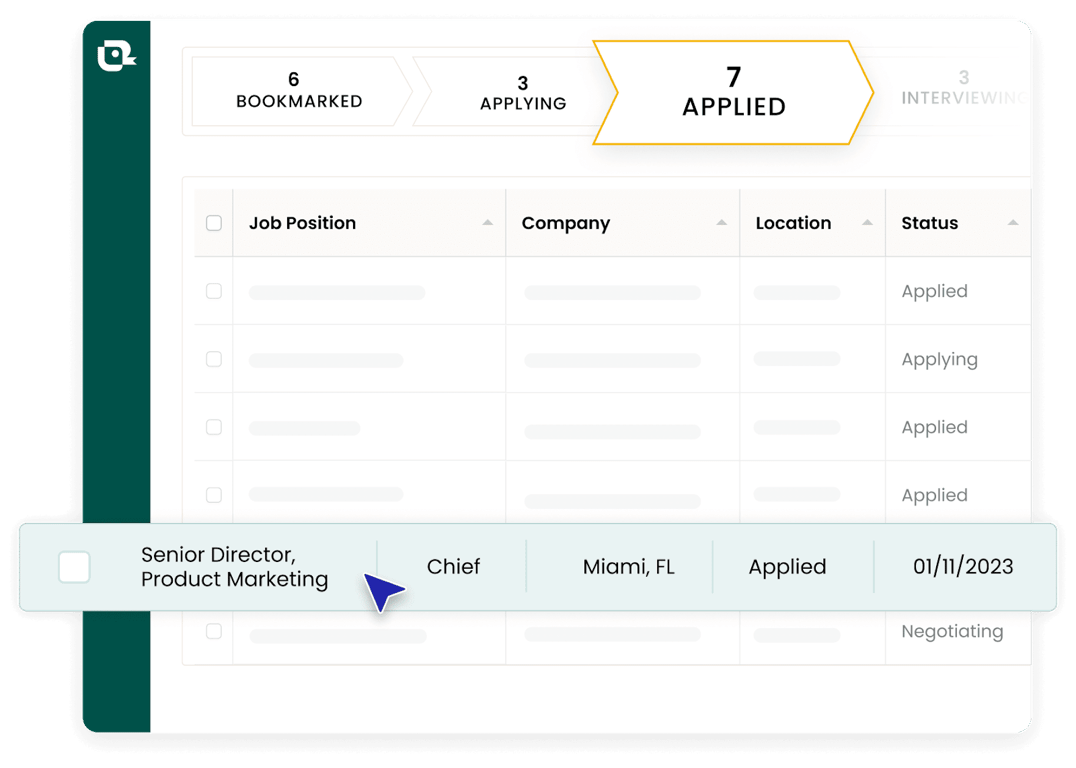1076x768 pixels.
Task: Click the app logo in the green sidebar
Action: (117, 56)
